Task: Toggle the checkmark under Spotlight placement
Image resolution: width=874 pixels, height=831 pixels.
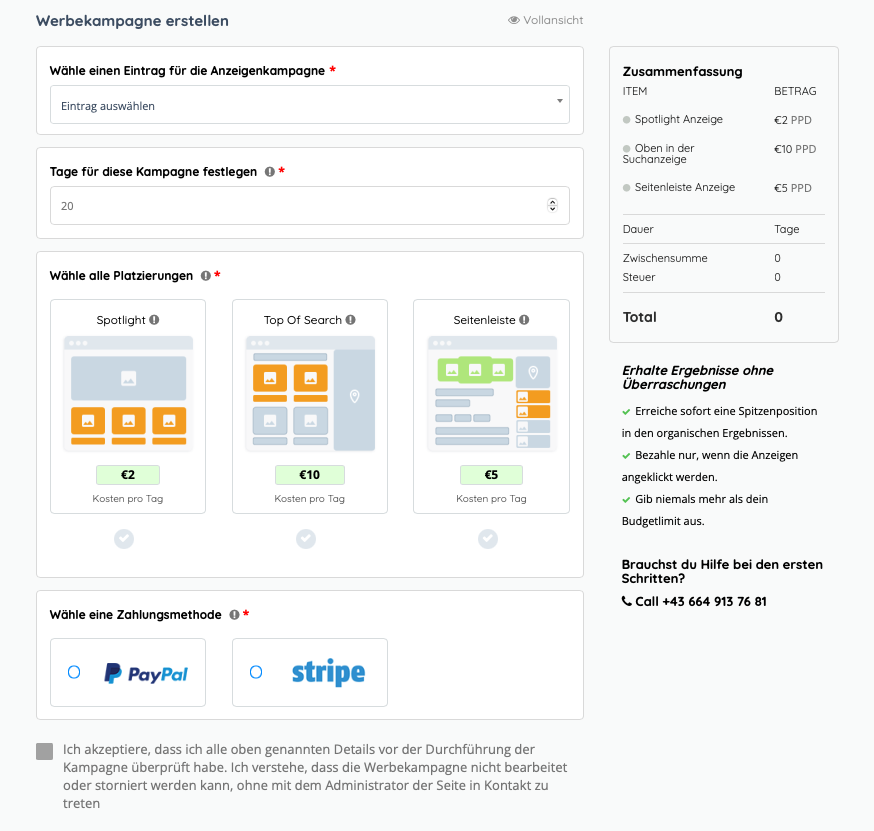Action: [124, 539]
